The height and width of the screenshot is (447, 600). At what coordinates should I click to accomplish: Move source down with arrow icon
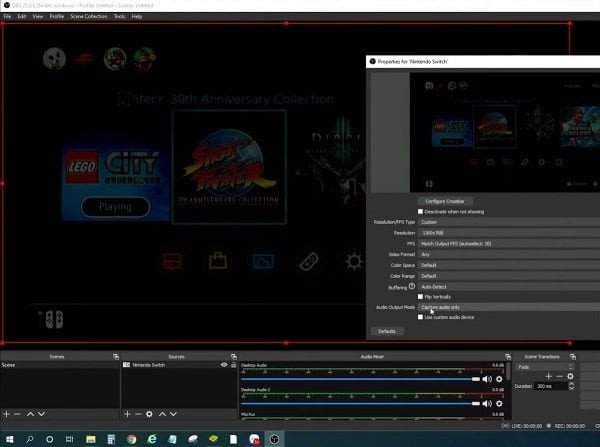coord(173,414)
